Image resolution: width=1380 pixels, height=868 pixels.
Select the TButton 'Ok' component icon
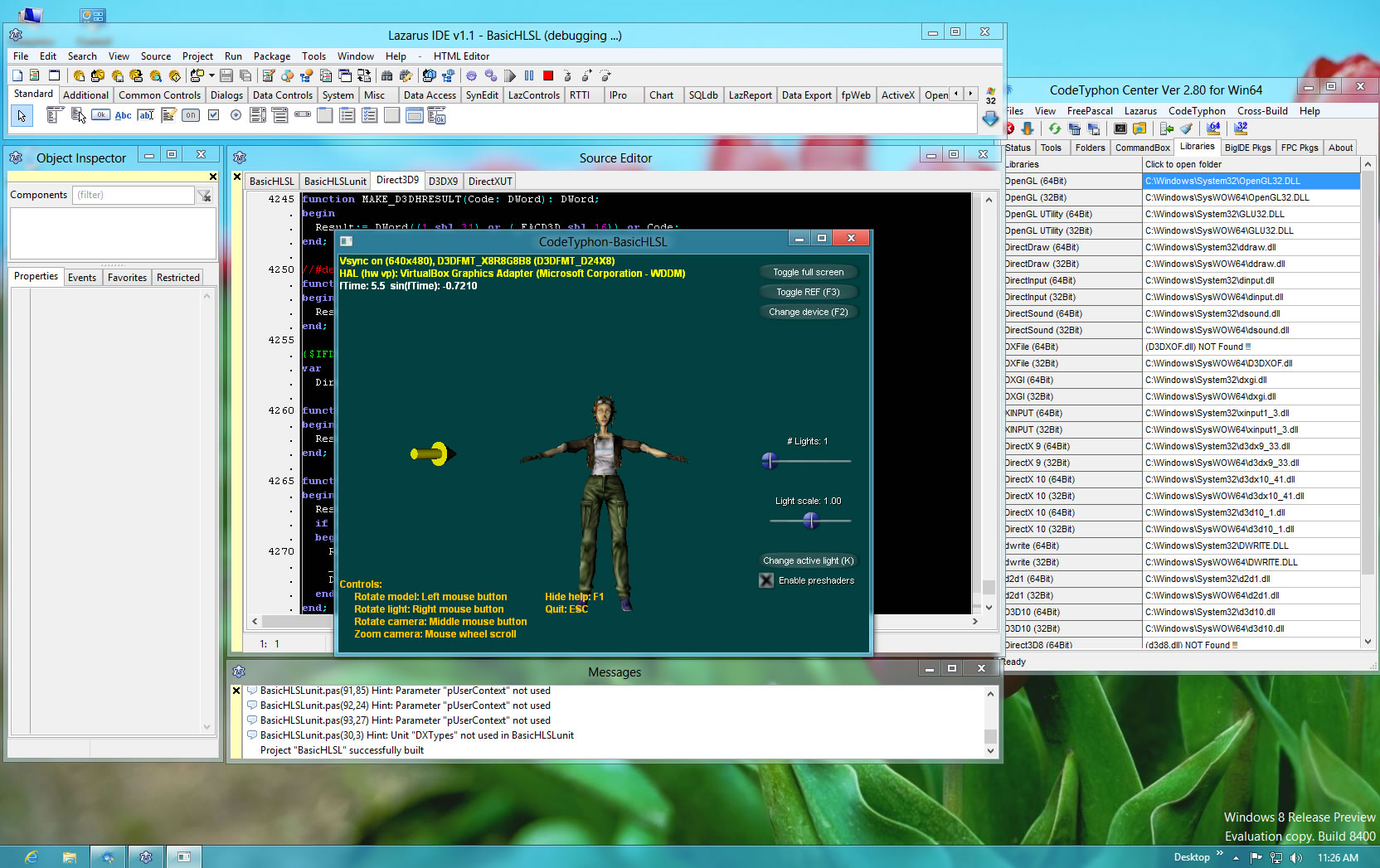tap(101, 115)
